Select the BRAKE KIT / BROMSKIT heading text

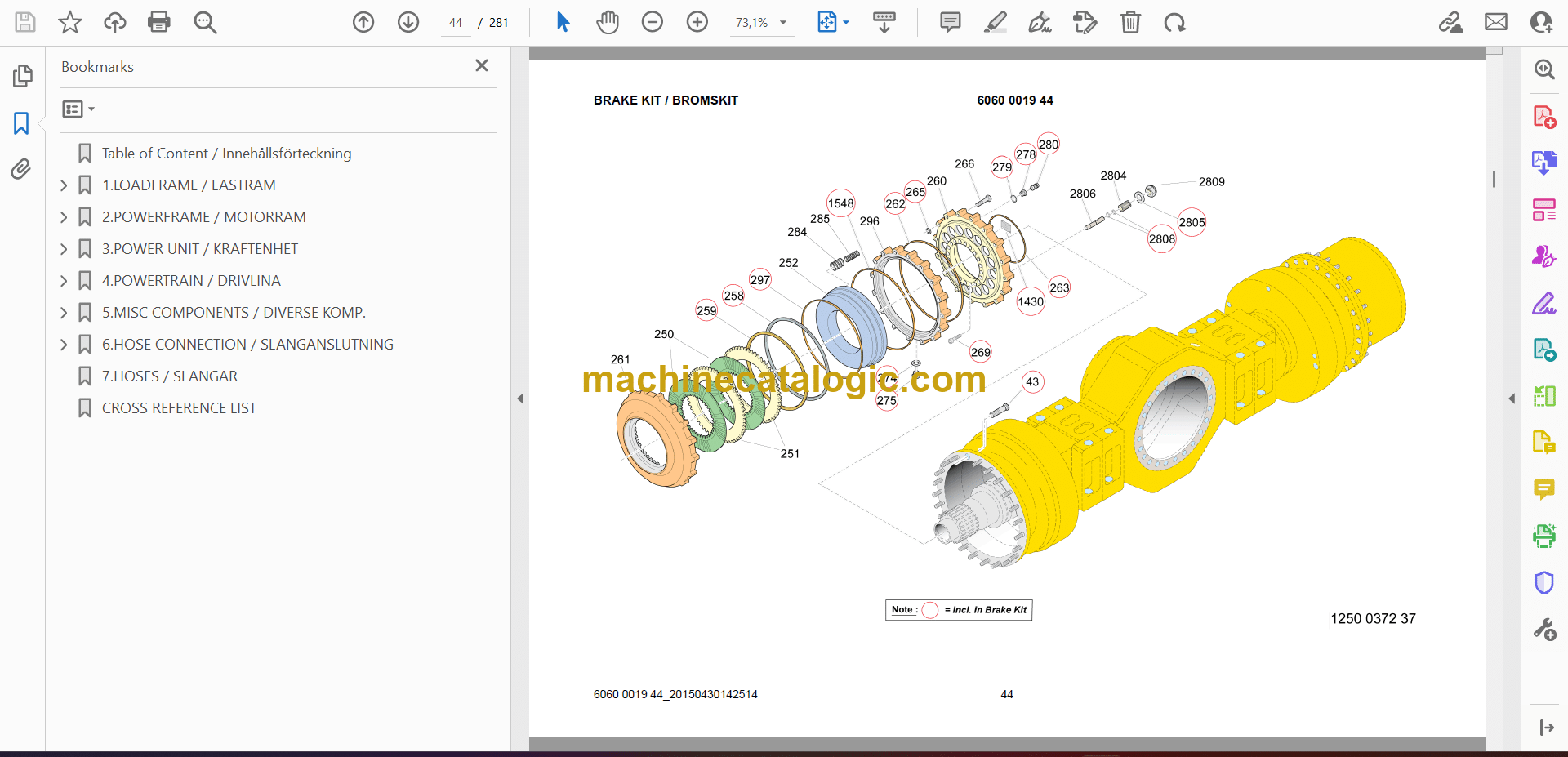pos(666,100)
